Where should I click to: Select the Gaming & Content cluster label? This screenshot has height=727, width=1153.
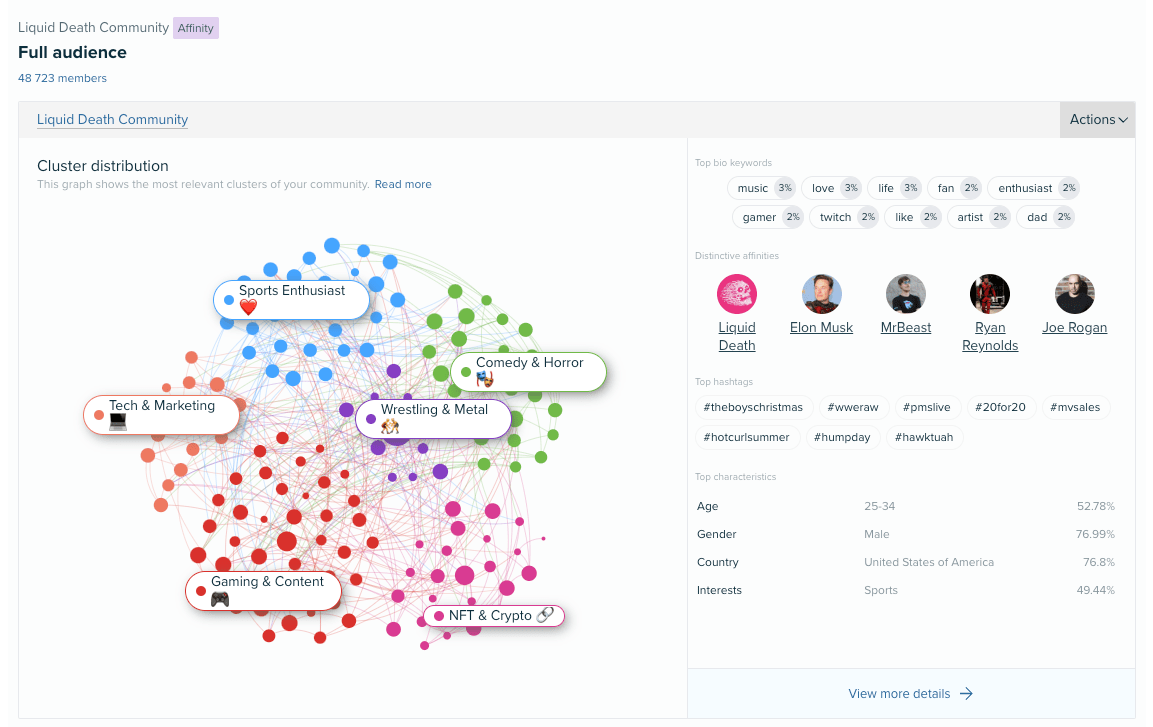pyautogui.click(x=263, y=590)
